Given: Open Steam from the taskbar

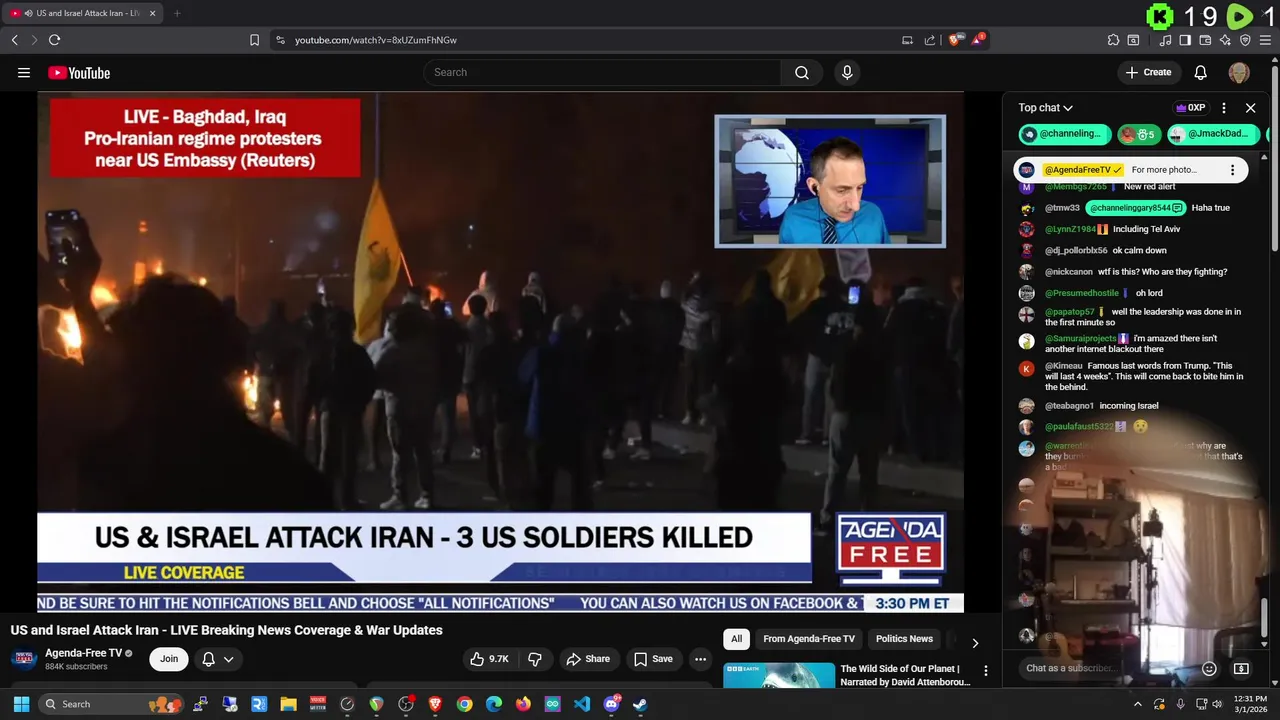Looking at the screenshot, I should [640, 704].
